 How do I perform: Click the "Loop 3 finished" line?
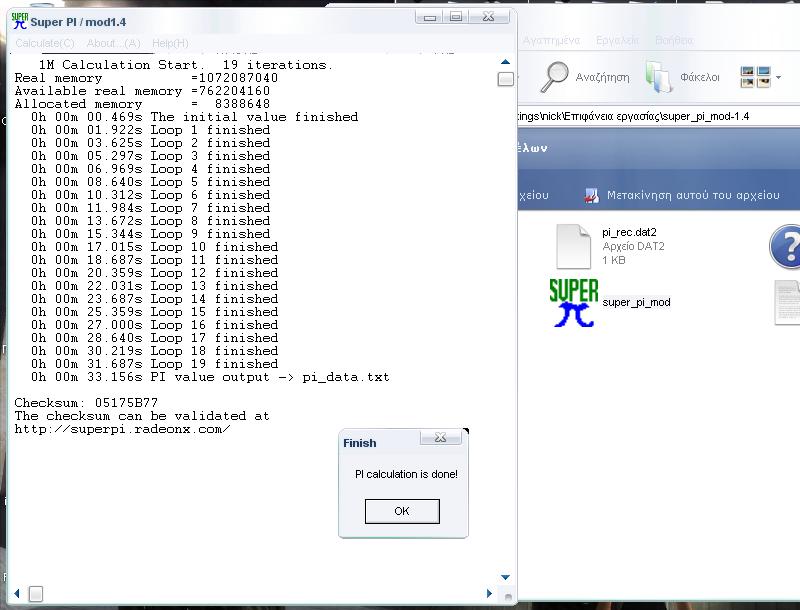click(150, 156)
